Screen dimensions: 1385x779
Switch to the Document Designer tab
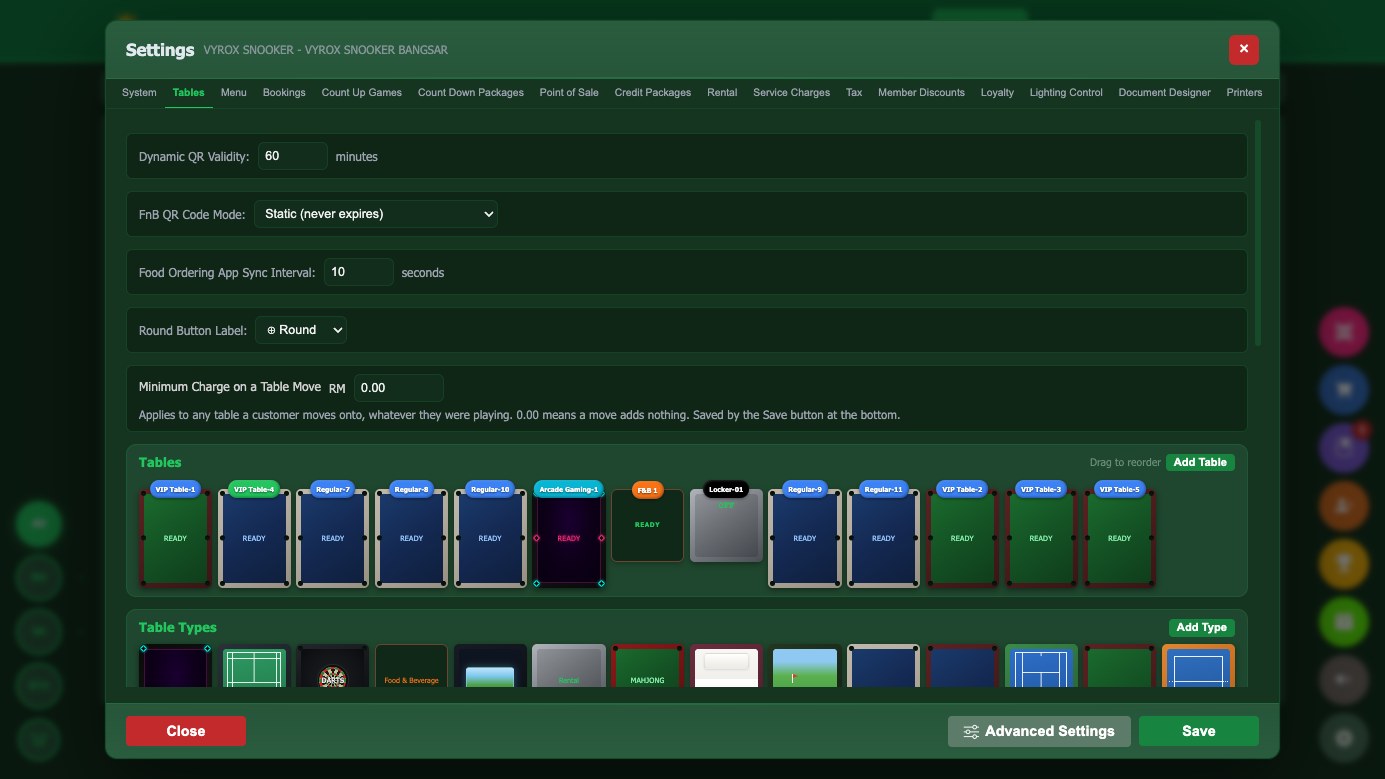tap(1164, 93)
